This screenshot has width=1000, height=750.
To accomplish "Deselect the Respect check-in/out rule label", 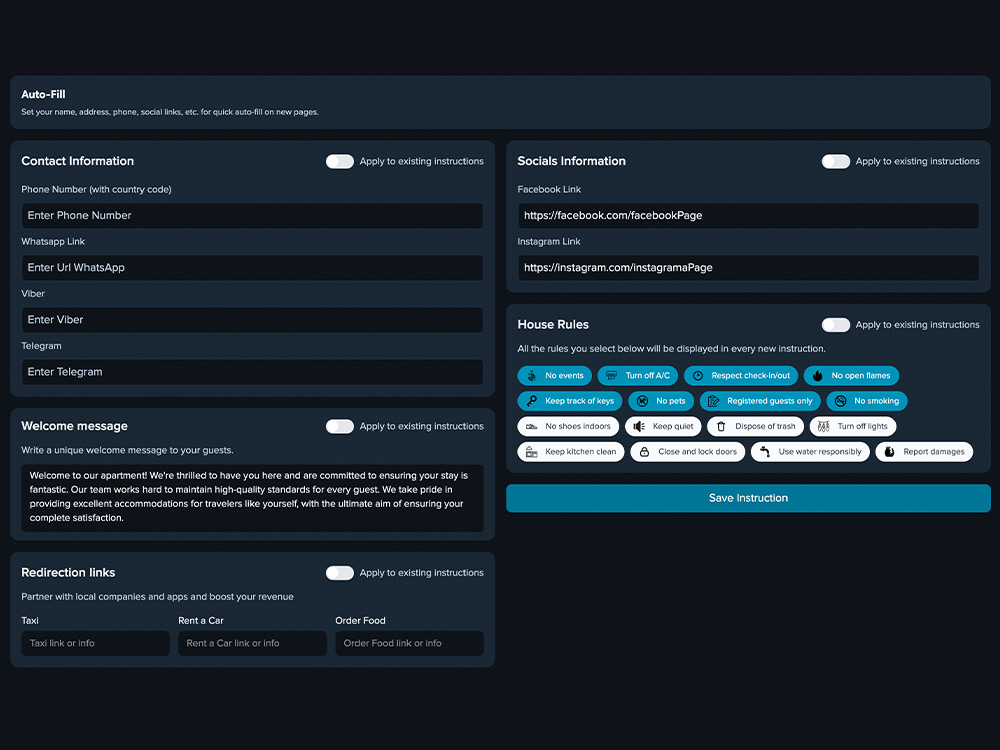I will coord(751,376).
